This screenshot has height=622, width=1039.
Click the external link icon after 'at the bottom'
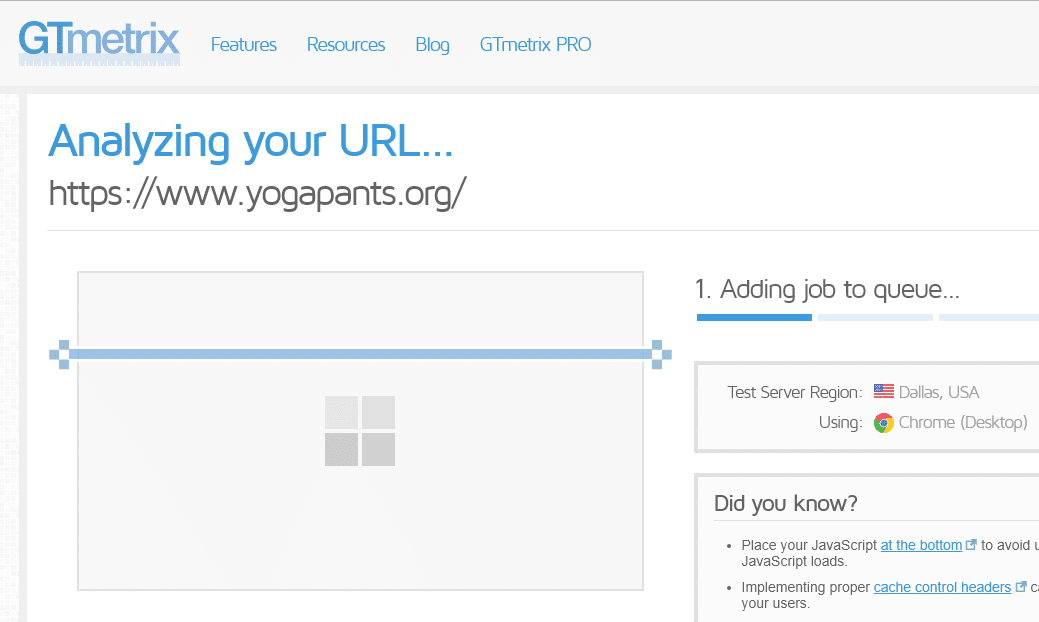point(971,544)
